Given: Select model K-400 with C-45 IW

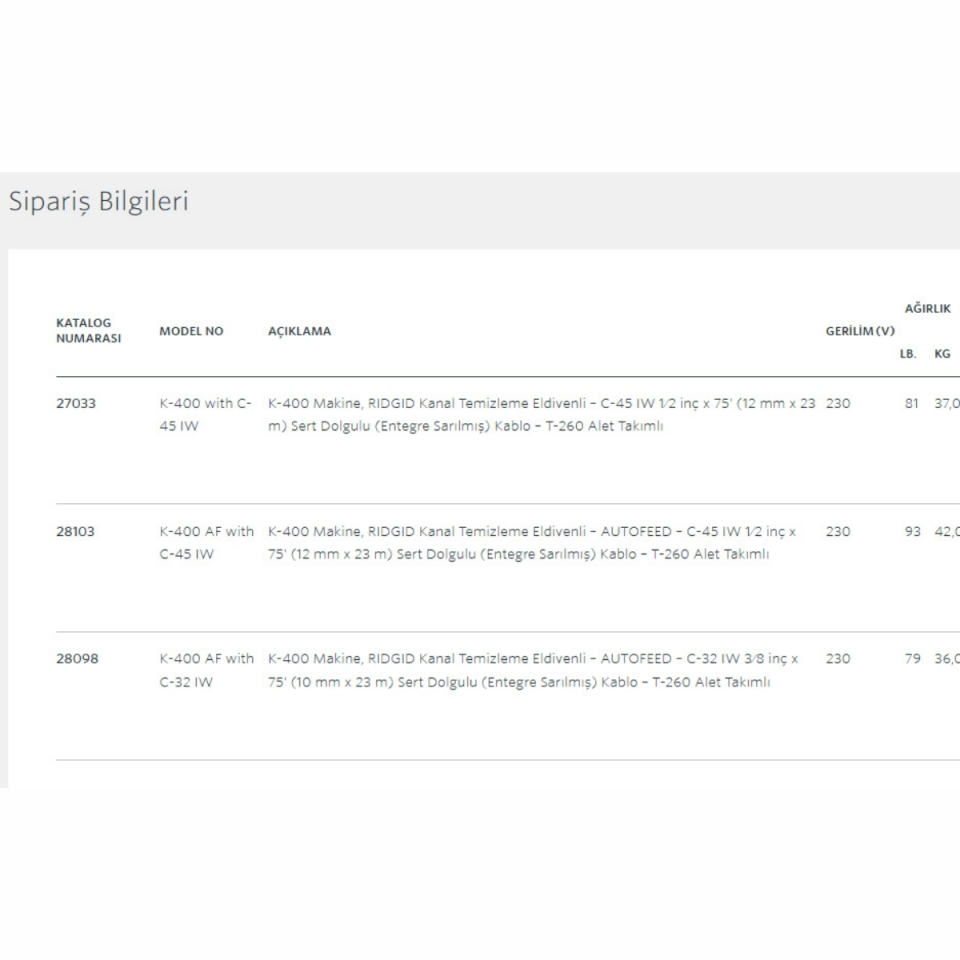Looking at the screenshot, I should coord(205,414).
